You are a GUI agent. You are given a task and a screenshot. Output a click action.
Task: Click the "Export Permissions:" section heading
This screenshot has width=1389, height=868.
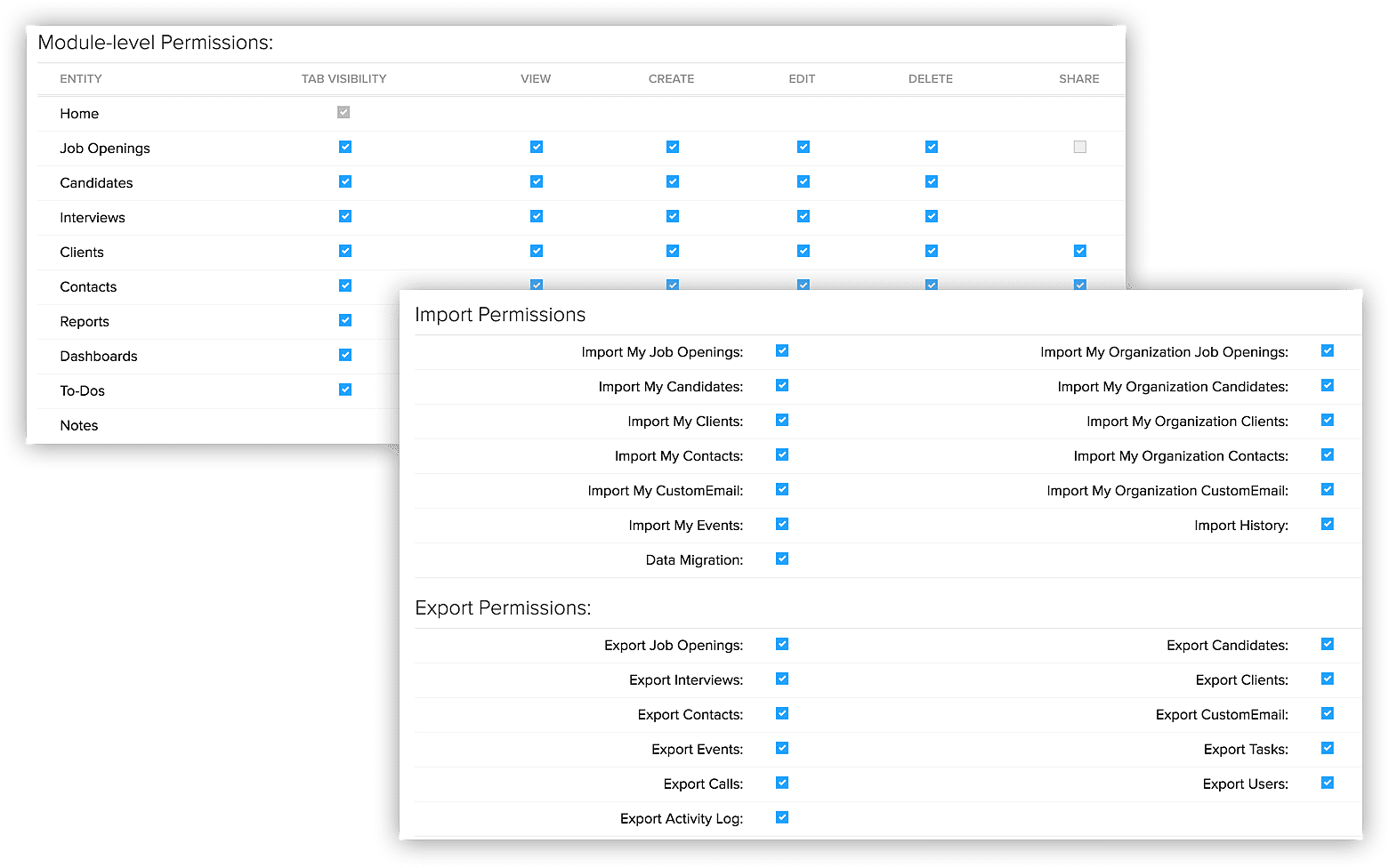pyautogui.click(x=503, y=608)
